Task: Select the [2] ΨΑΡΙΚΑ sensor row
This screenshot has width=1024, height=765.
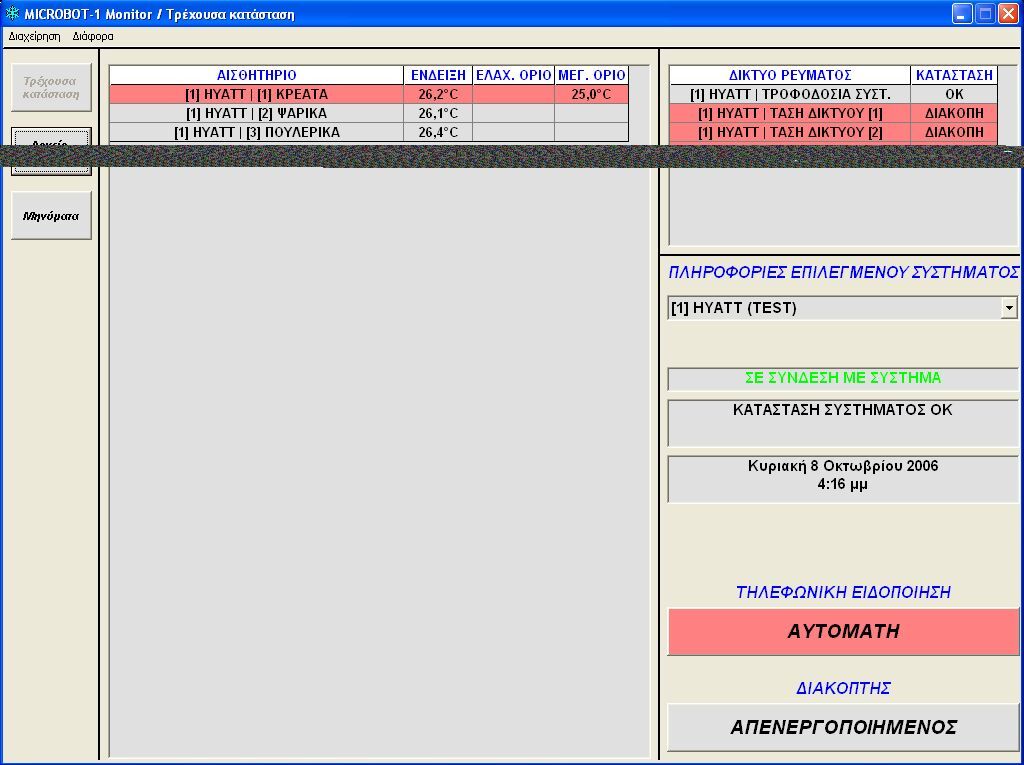Action: point(257,113)
